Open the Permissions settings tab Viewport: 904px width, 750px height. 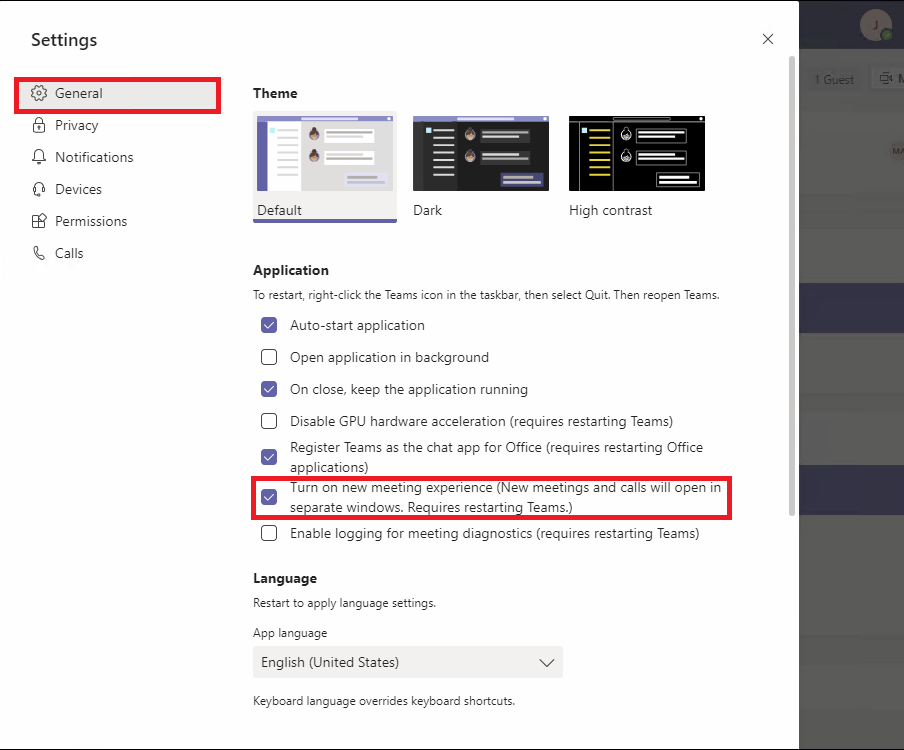click(x=118, y=221)
